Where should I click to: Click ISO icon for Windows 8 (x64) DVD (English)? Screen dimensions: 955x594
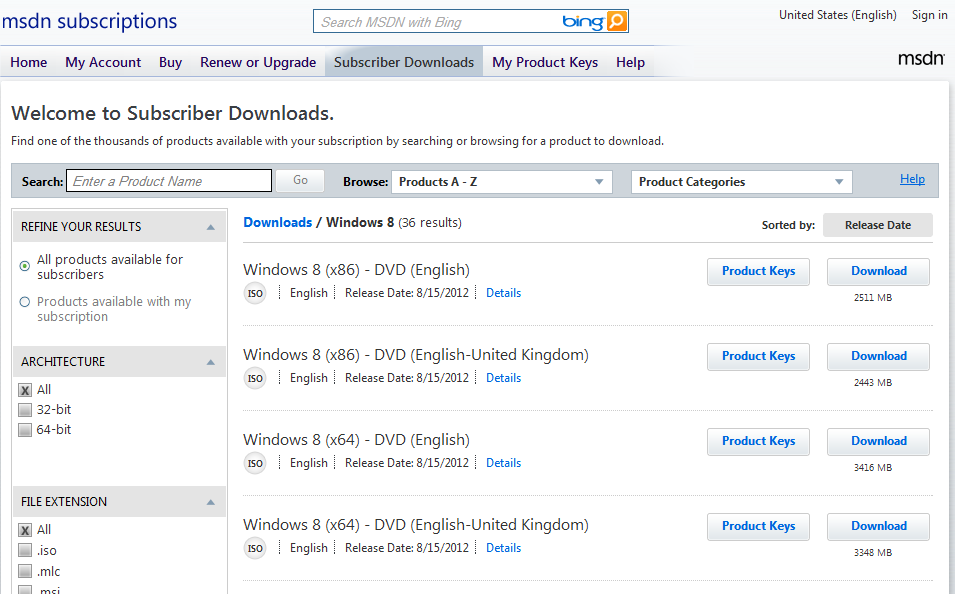(x=255, y=464)
